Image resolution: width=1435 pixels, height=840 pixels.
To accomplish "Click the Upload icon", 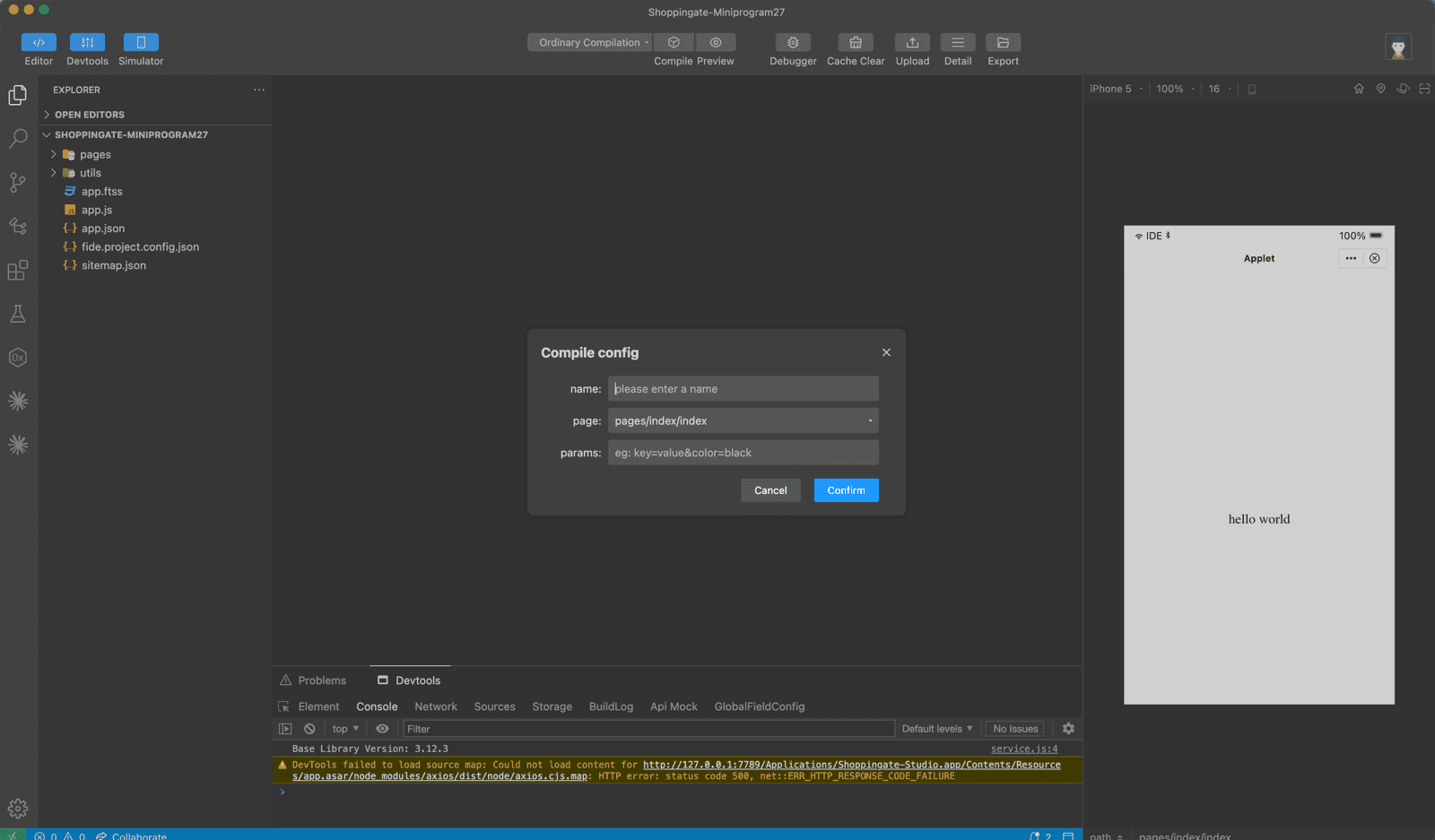I will point(912,42).
